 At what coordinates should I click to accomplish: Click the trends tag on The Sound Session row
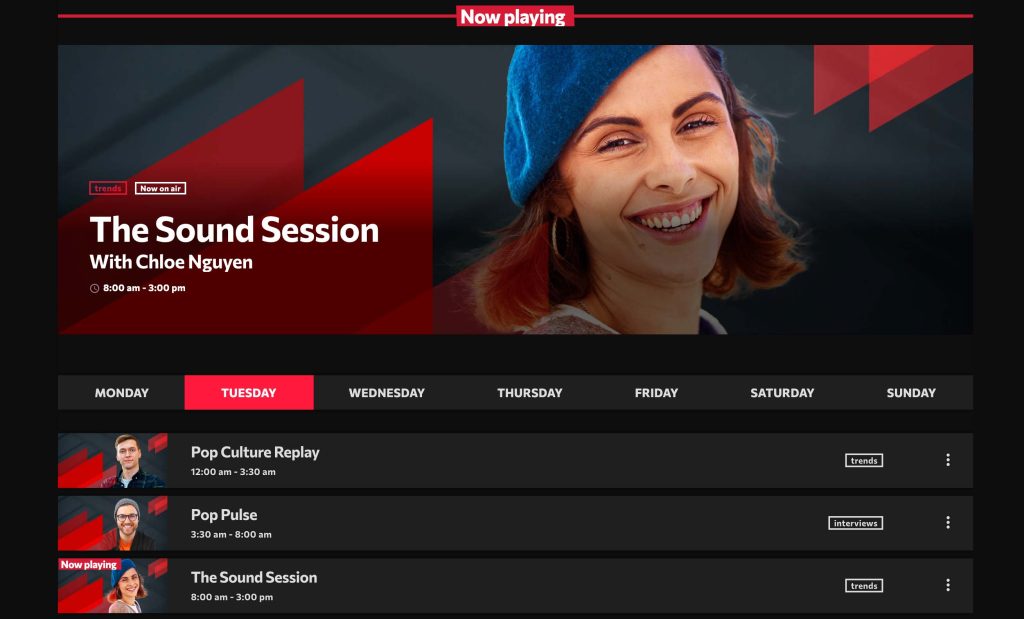point(864,586)
